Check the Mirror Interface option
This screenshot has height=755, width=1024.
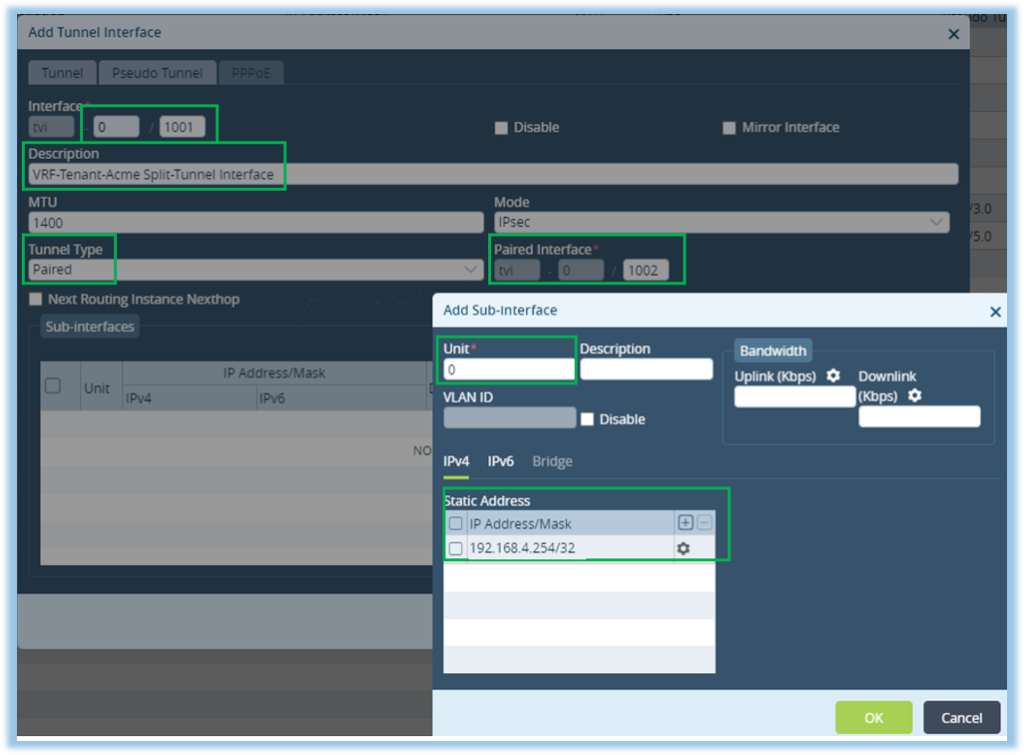coord(729,127)
